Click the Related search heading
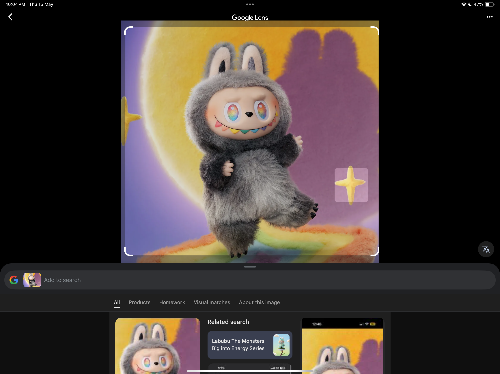Image resolution: width=500 pixels, height=374 pixels. [228, 322]
